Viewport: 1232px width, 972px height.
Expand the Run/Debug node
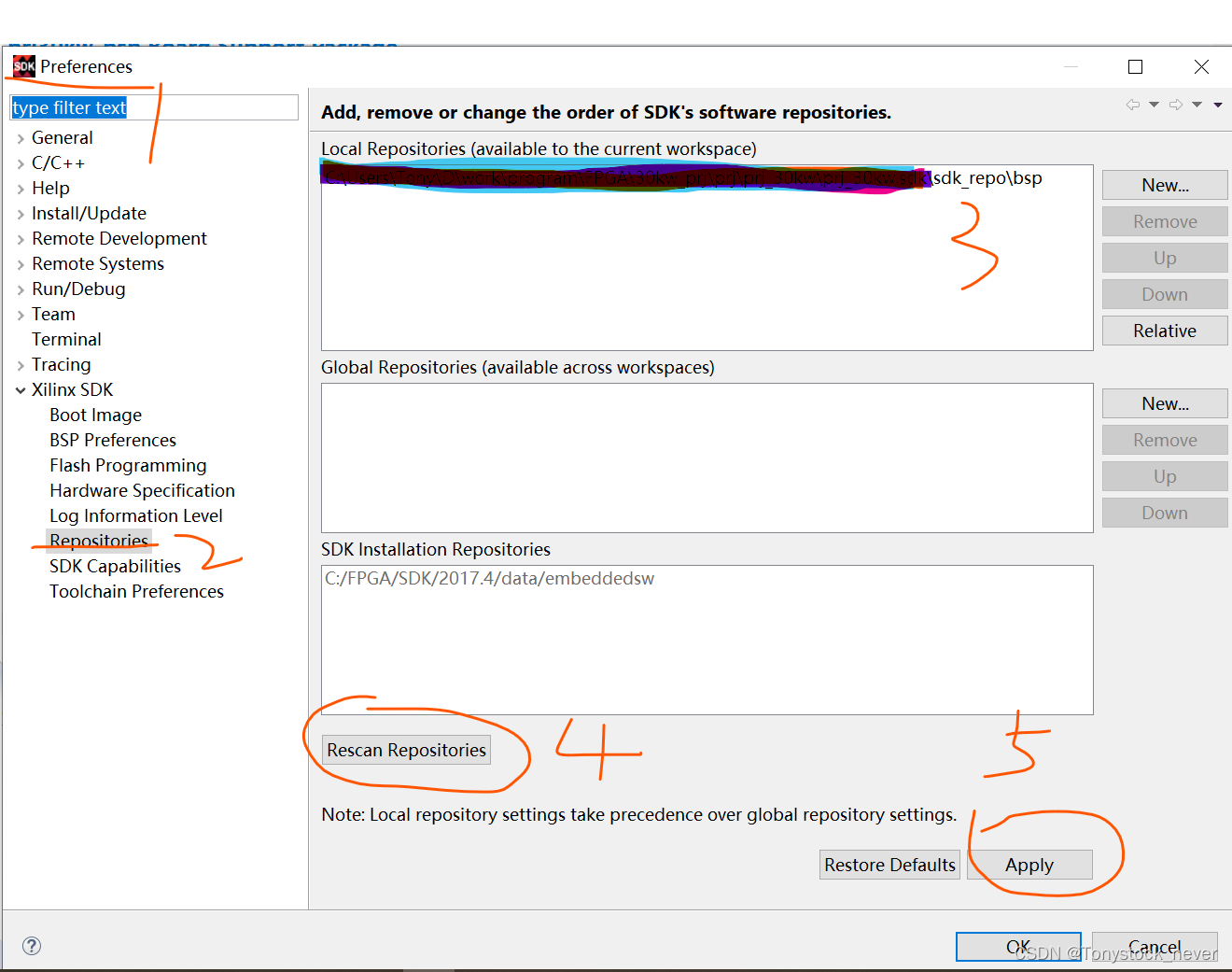tap(21, 289)
